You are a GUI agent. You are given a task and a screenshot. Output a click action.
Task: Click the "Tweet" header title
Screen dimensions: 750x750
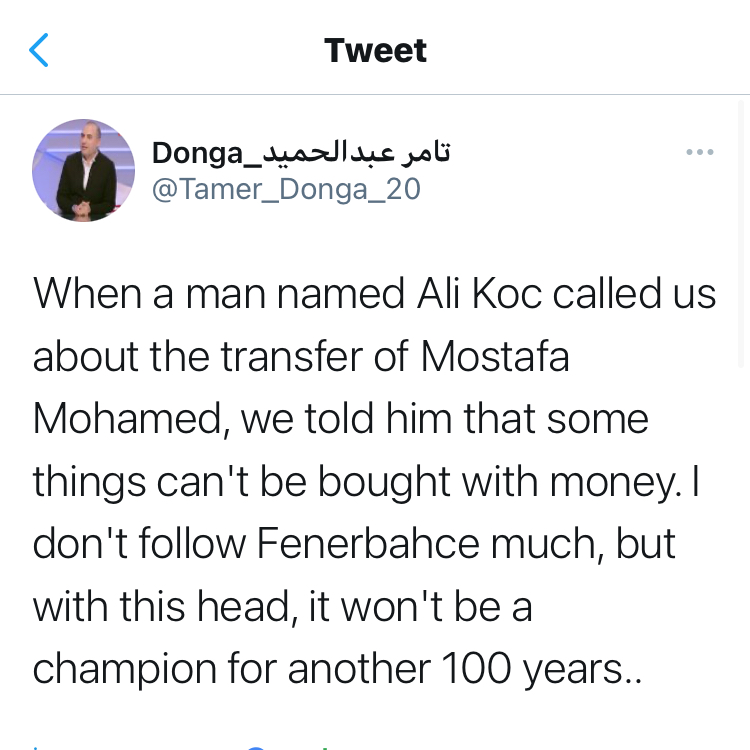[x=375, y=50]
